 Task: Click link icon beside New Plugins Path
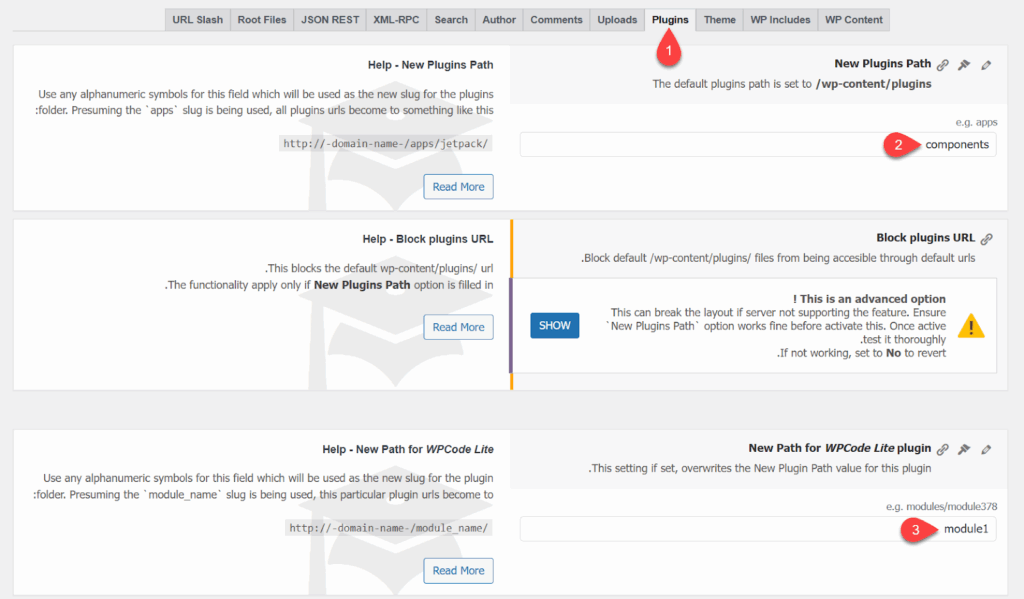click(x=942, y=65)
